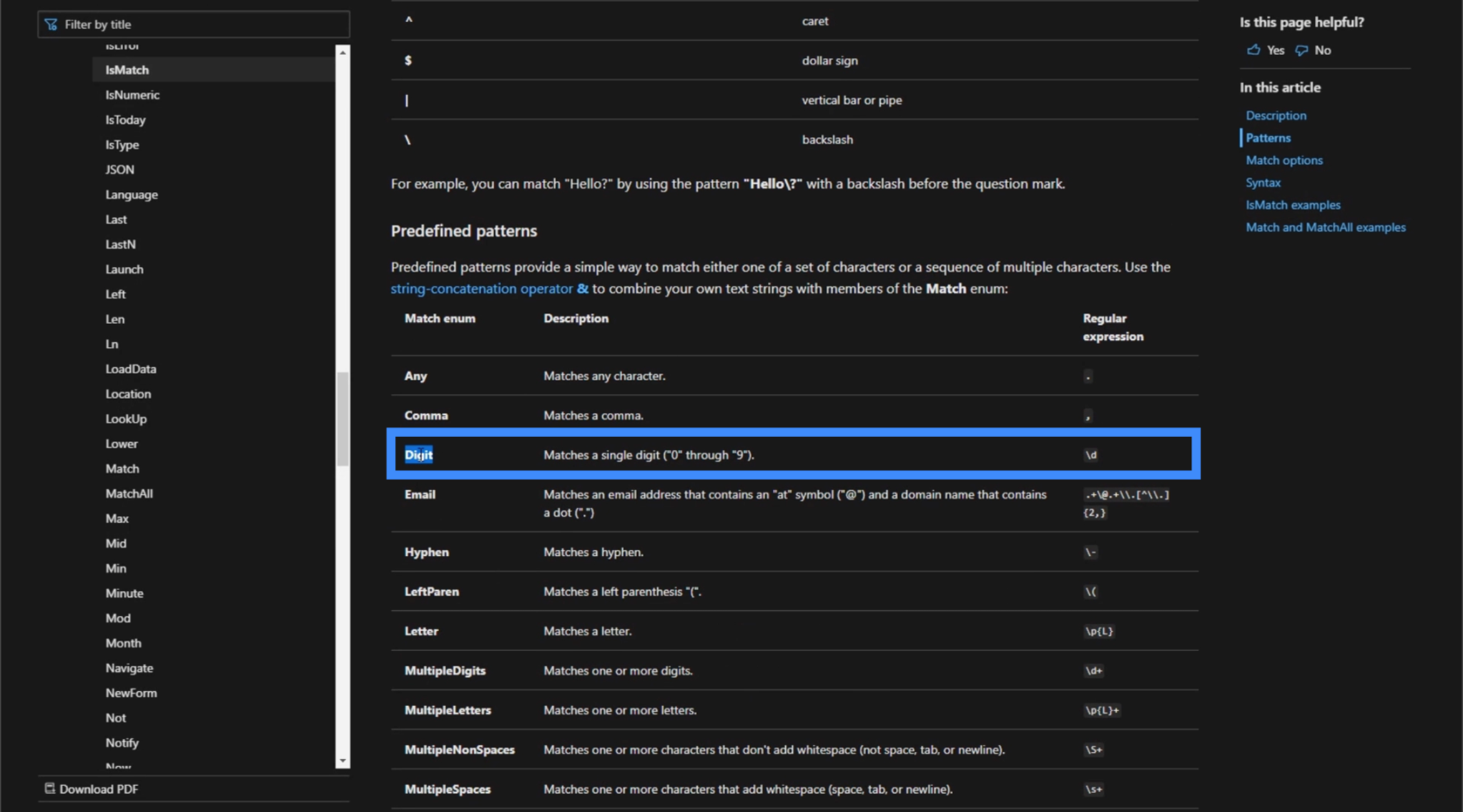The width and height of the screenshot is (1463, 812).
Task: Open Ln function page
Action: click(x=111, y=345)
